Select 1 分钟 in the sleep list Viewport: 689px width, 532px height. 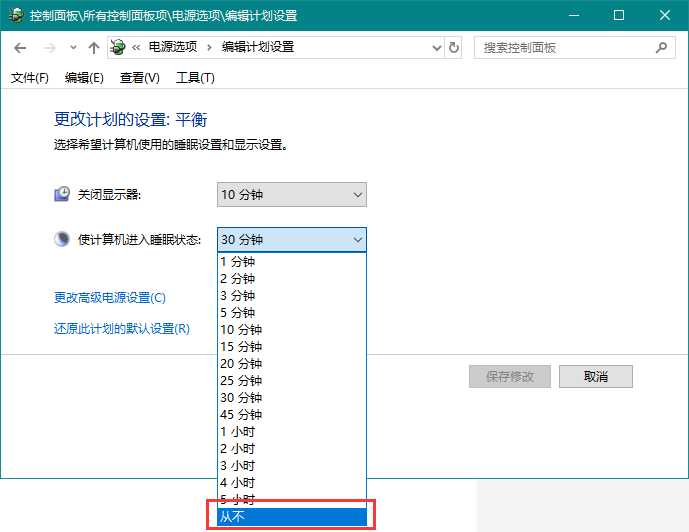(x=292, y=262)
